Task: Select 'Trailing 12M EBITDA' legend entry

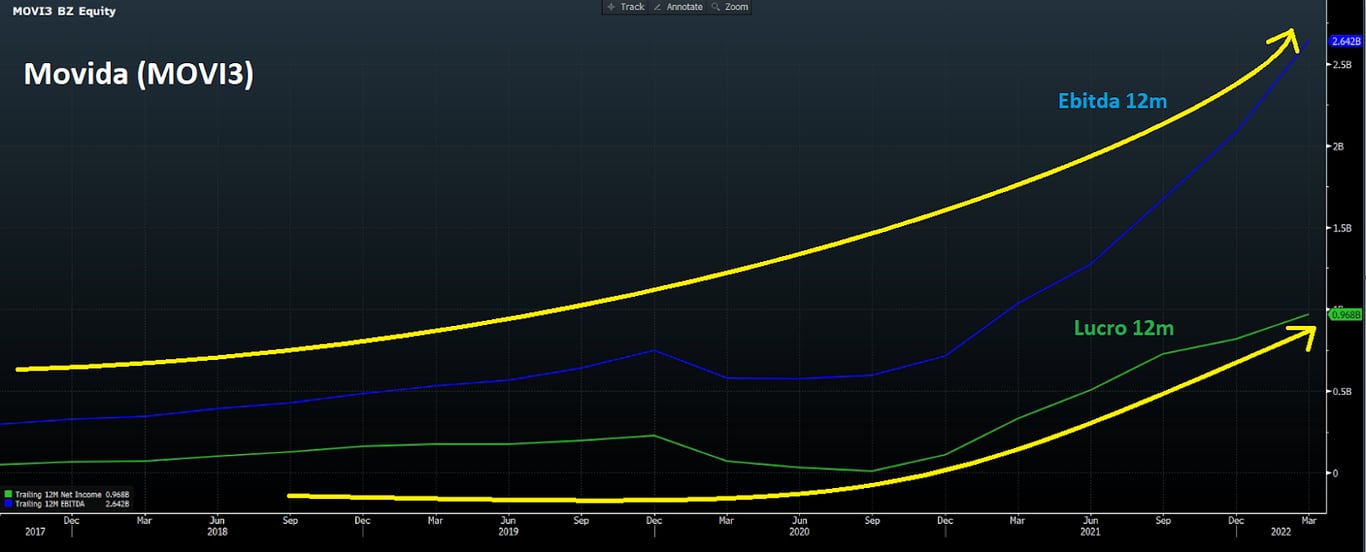Action: pos(50,504)
